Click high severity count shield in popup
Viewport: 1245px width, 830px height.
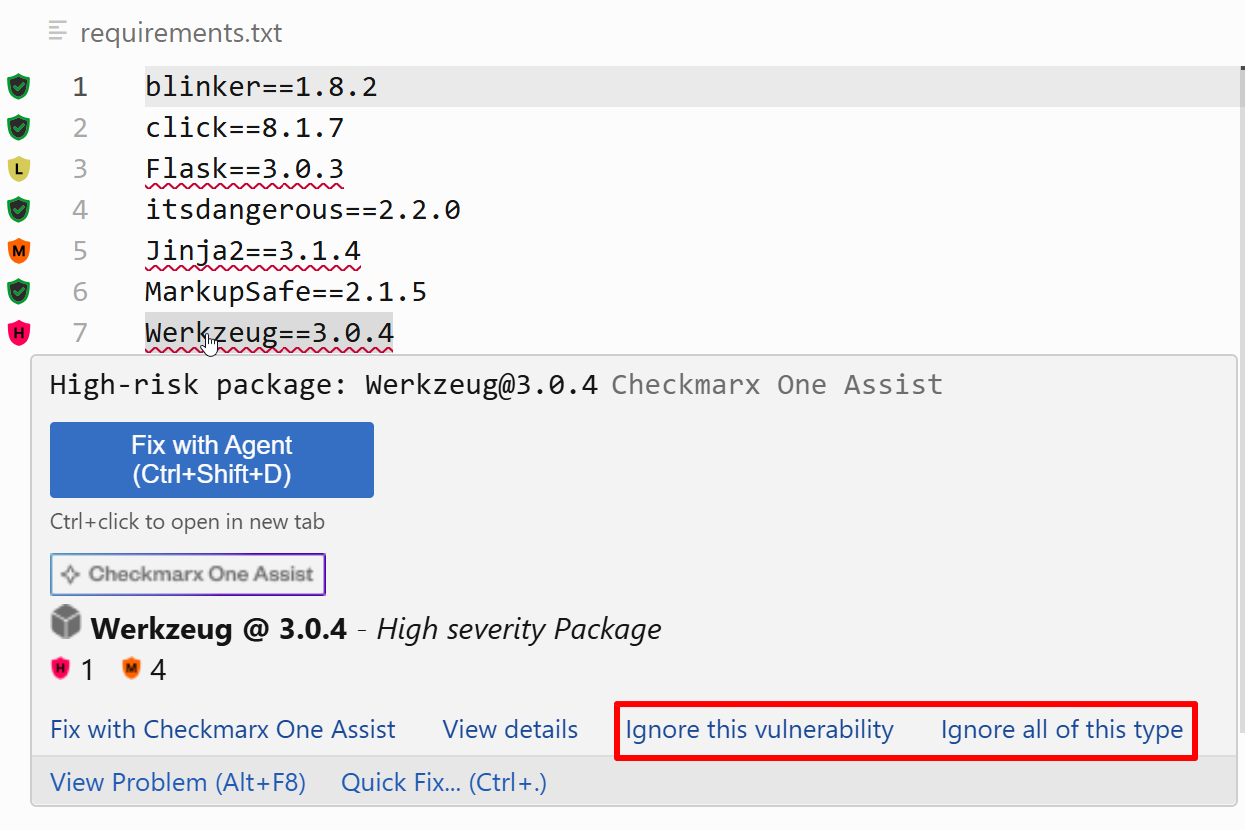[61, 668]
